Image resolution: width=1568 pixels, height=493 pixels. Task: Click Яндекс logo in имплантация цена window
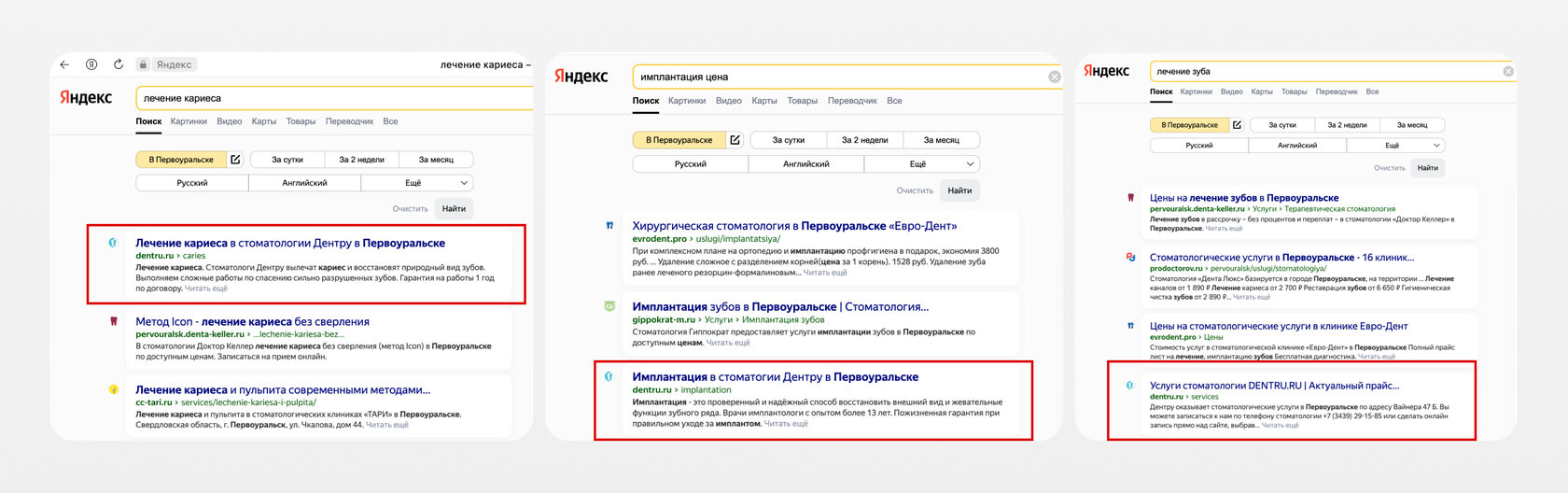581,77
